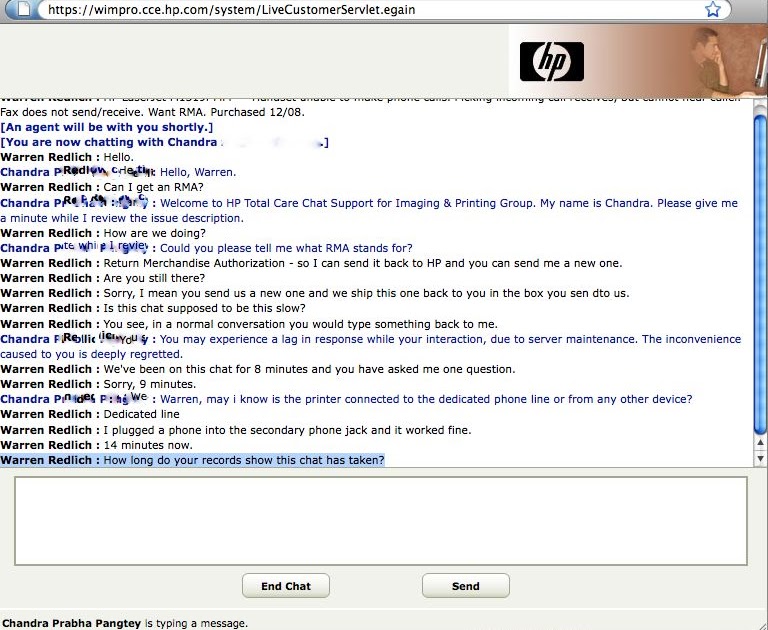Click the page icon beside the URL
This screenshot has width=768, height=630.
point(24,9)
